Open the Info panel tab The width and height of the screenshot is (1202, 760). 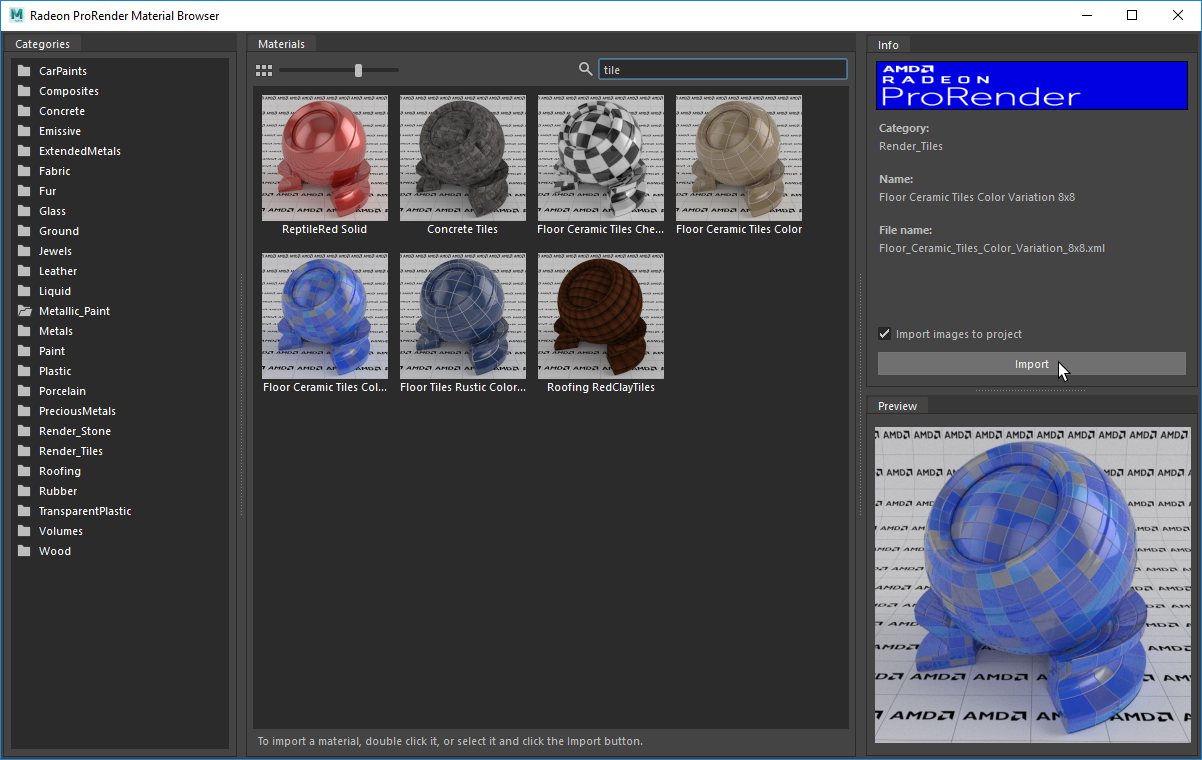[x=888, y=45]
